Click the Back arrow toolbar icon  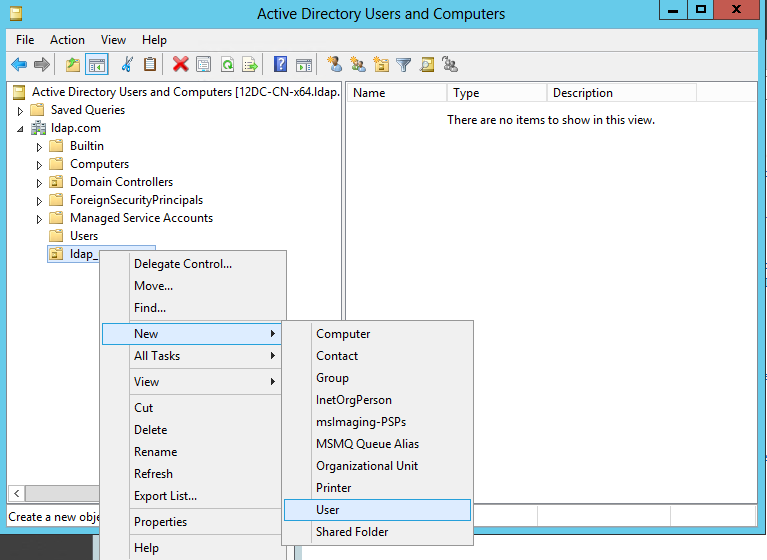[19, 65]
